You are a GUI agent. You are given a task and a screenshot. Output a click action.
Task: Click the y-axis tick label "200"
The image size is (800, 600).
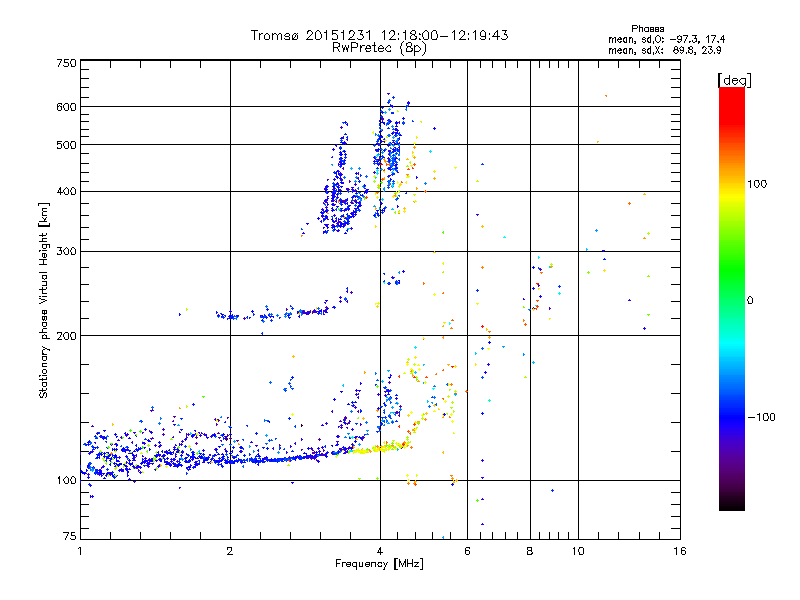click(x=67, y=336)
